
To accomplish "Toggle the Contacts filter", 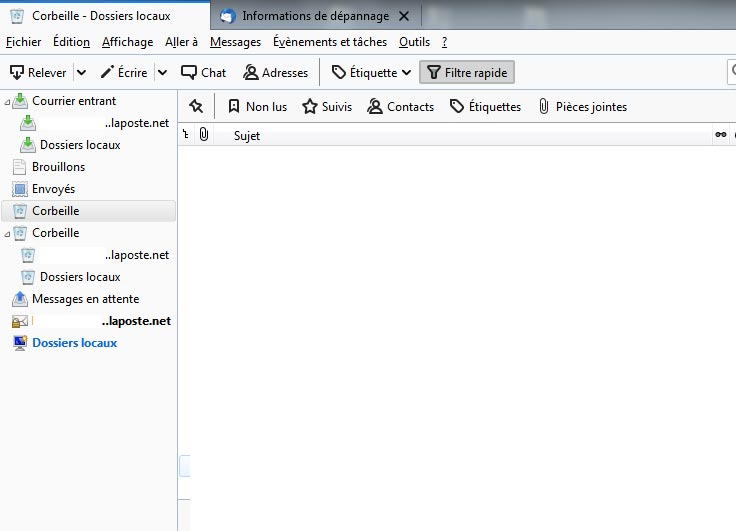I will (400, 107).
